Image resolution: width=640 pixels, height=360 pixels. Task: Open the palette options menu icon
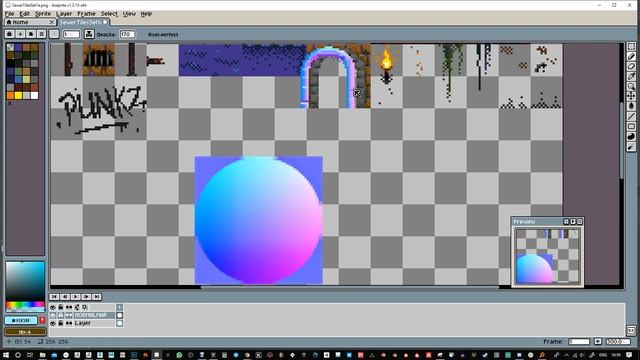tap(41, 34)
